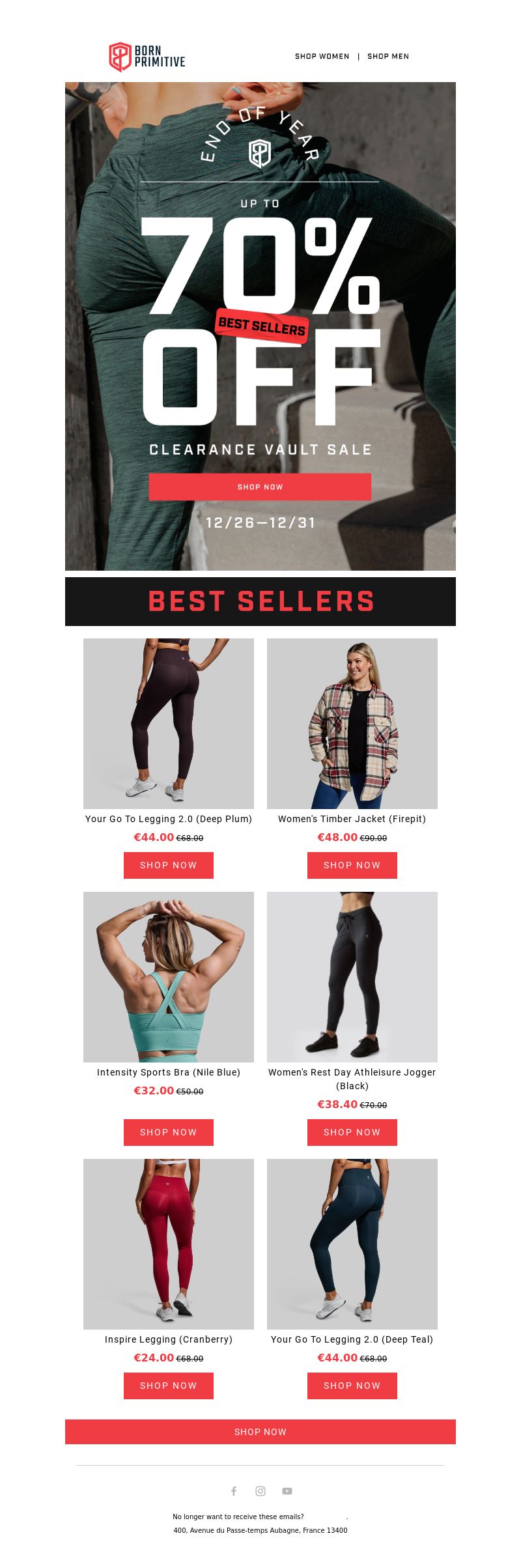Image resolution: width=521 pixels, height=1568 pixels.
Task: Open Timber Jacket Firepit product image
Action: click(352, 724)
